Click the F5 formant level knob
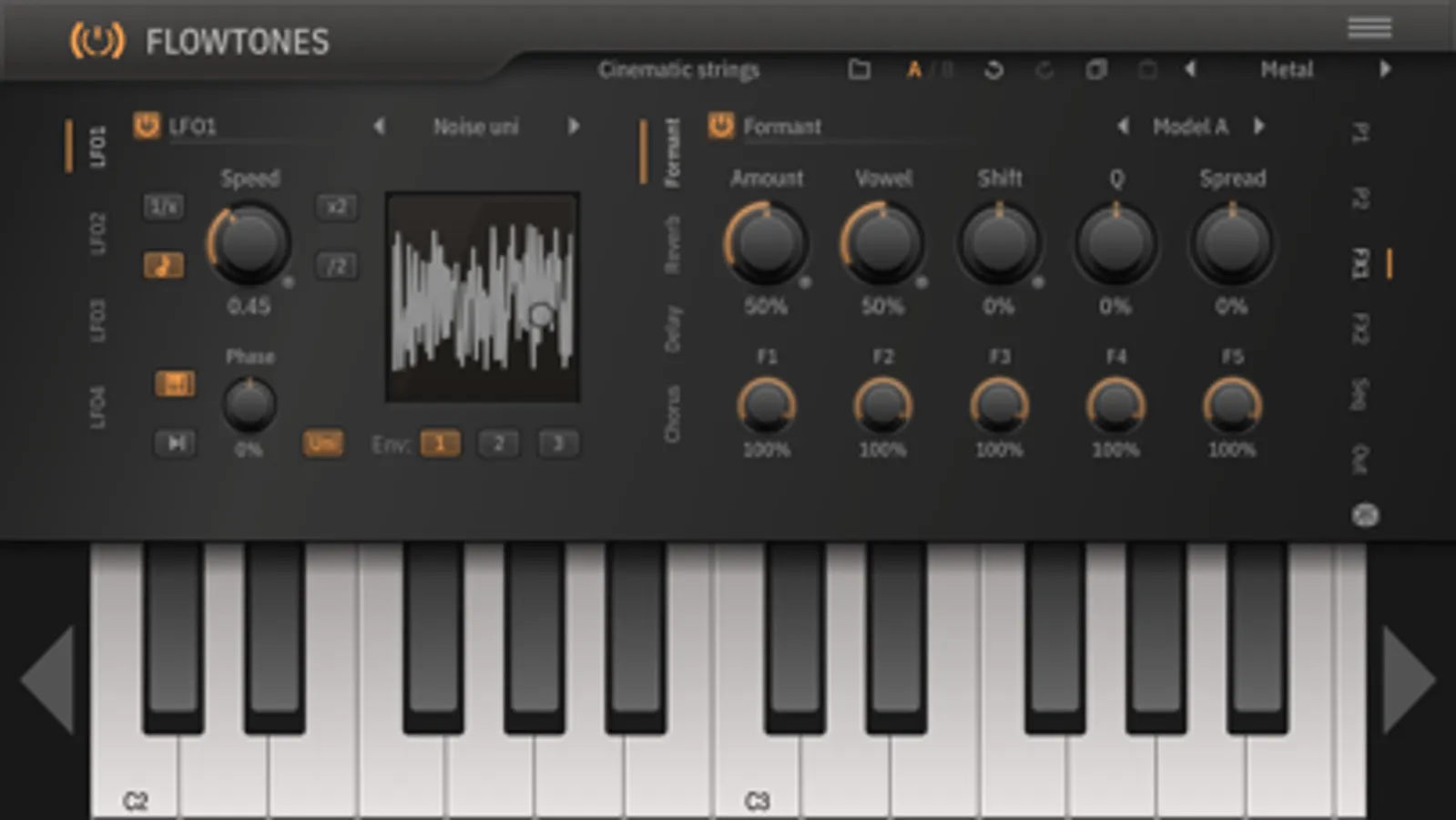The image size is (1456, 820). pyautogui.click(x=1232, y=405)
